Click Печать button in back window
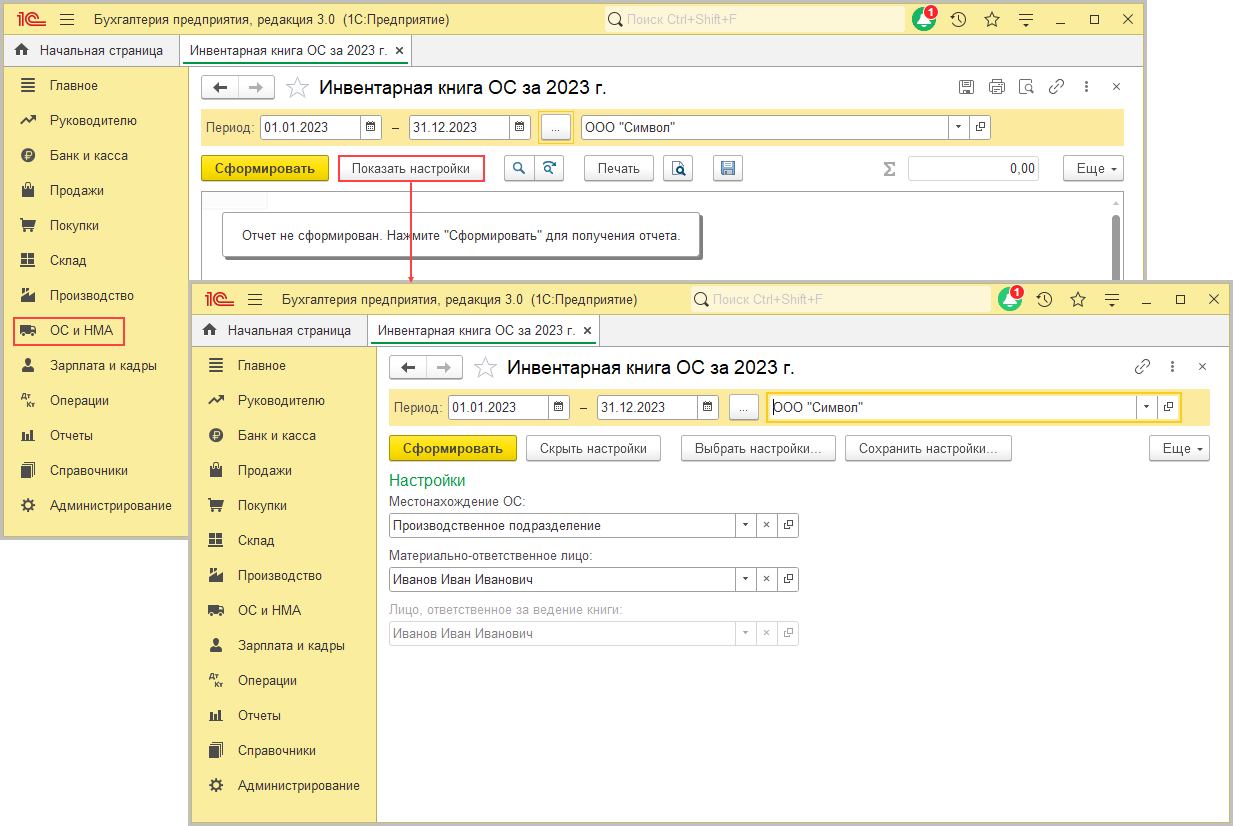 click(618, 168)
